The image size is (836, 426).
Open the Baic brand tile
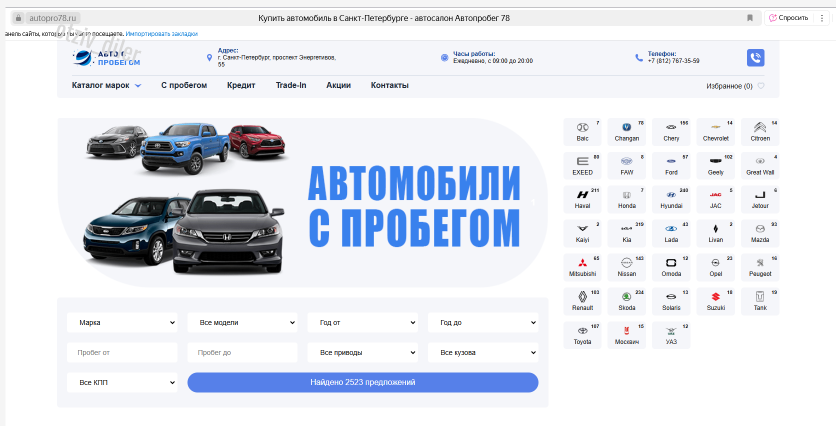point(582,132)
